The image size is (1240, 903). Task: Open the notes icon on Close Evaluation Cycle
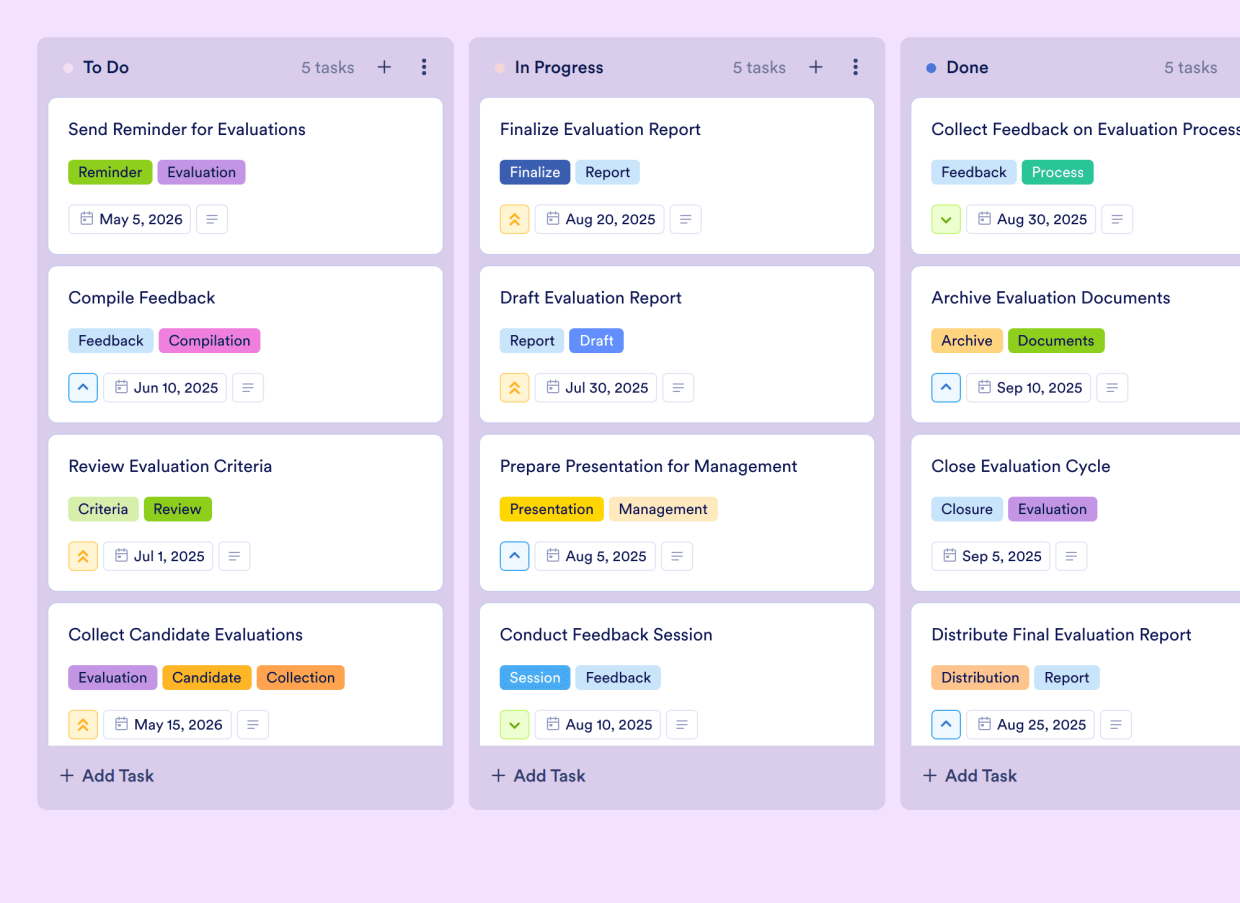click(1071, 556)
